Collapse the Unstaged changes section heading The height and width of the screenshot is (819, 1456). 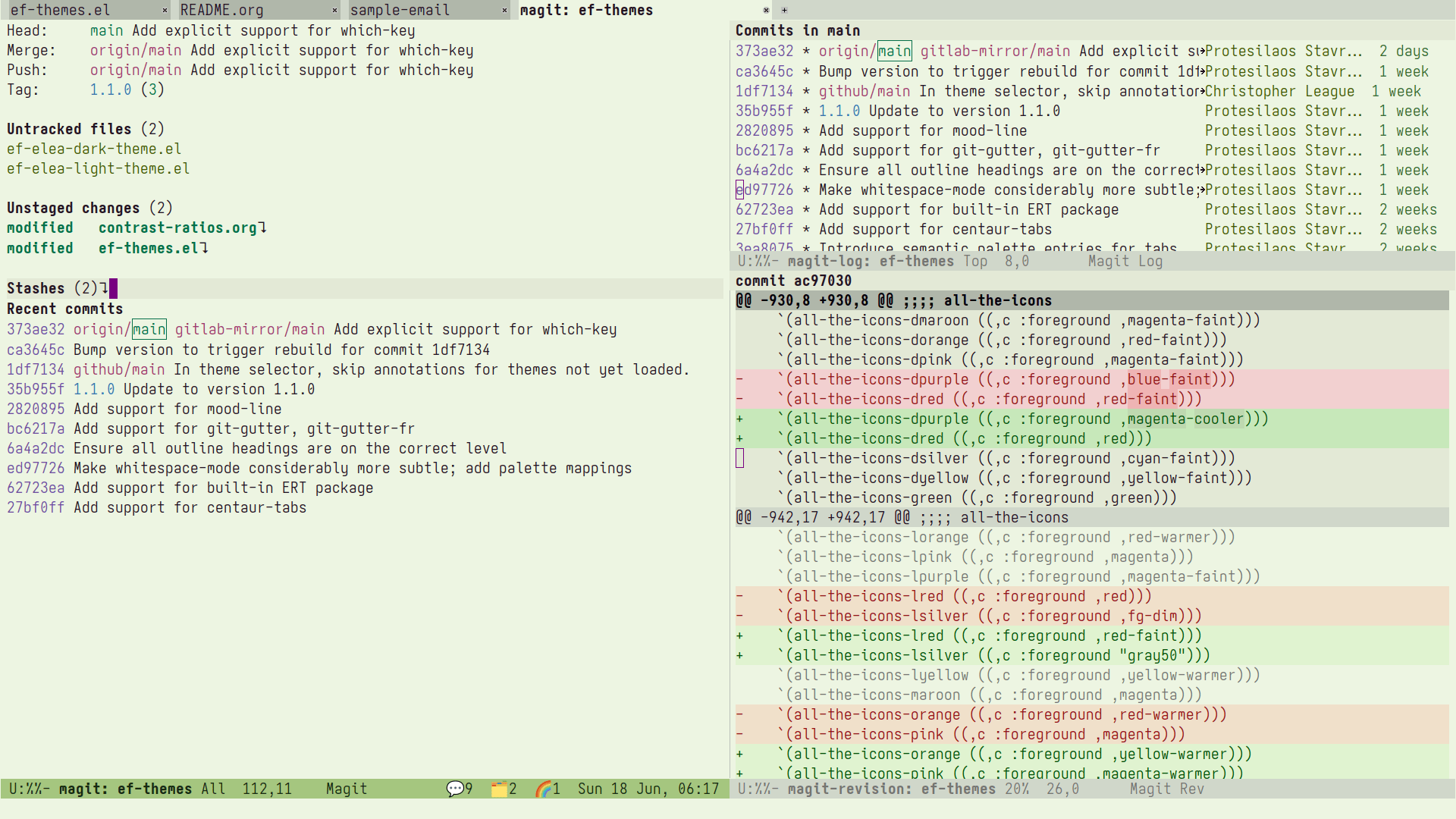(x=89, y=208)
